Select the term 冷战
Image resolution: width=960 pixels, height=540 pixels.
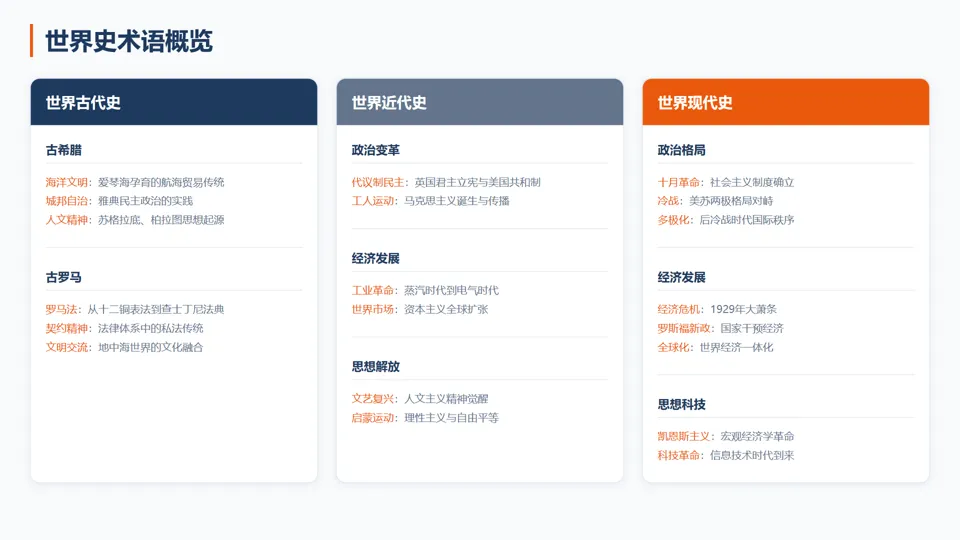tap(669, 201)
